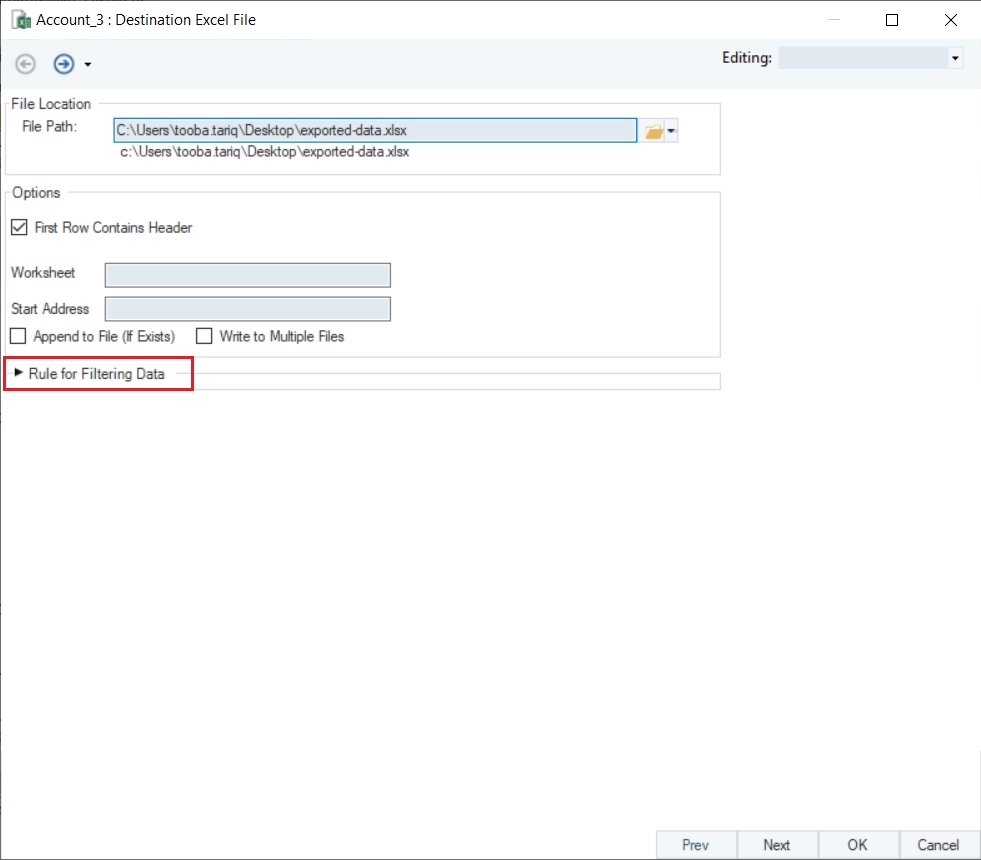Tick the Write to Multiple Files checkbox
Screen dimensions: 981x860
click(x=204, y=337)
